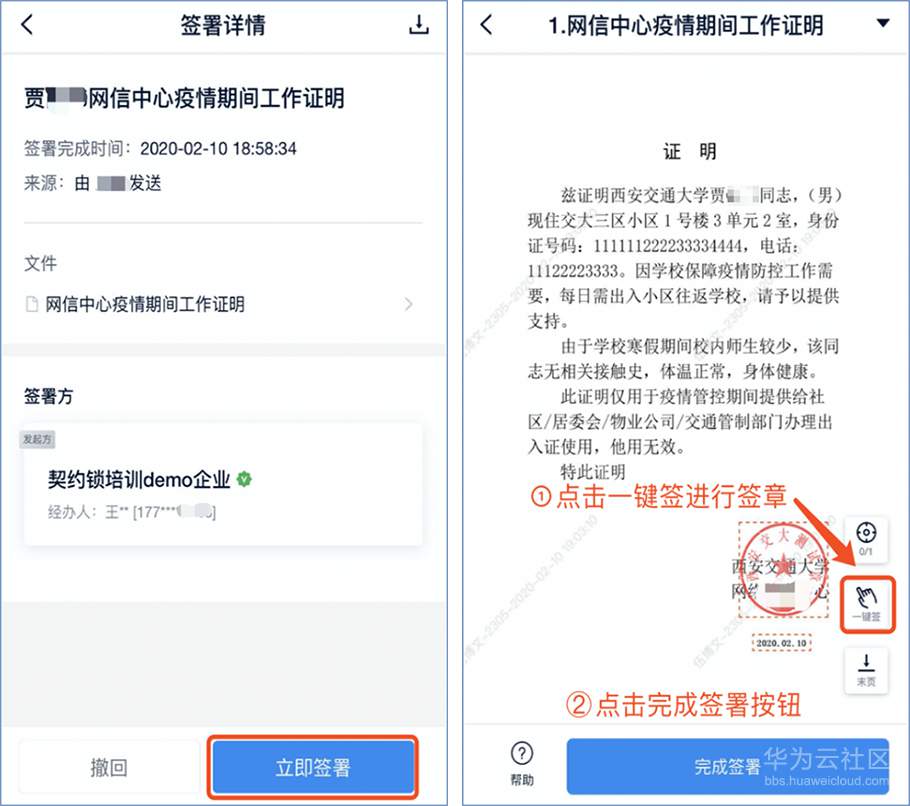This screenshot has height=806, width=910.
Task: Click the 完成签署 button
Action: 727,766
